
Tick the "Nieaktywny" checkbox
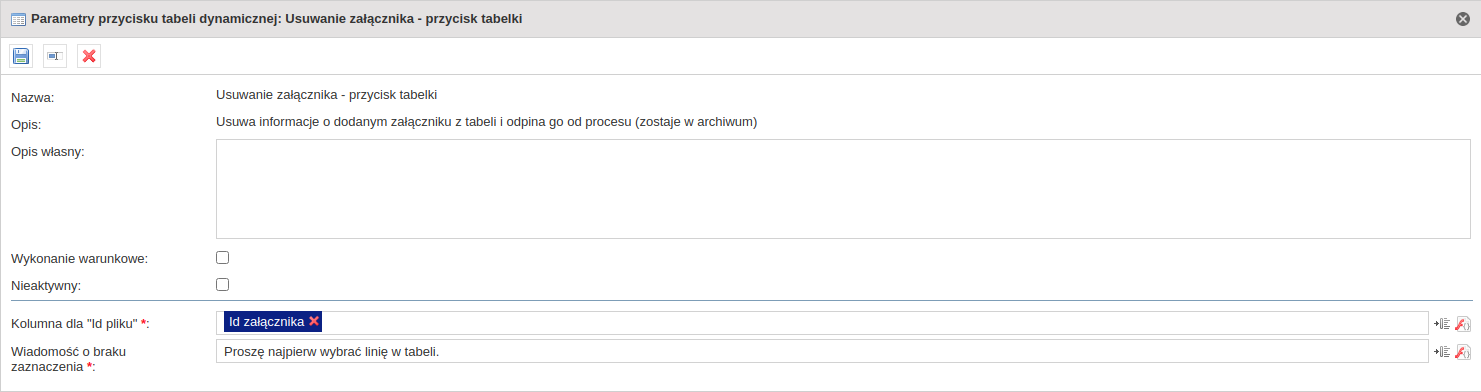tap(223, 284)
